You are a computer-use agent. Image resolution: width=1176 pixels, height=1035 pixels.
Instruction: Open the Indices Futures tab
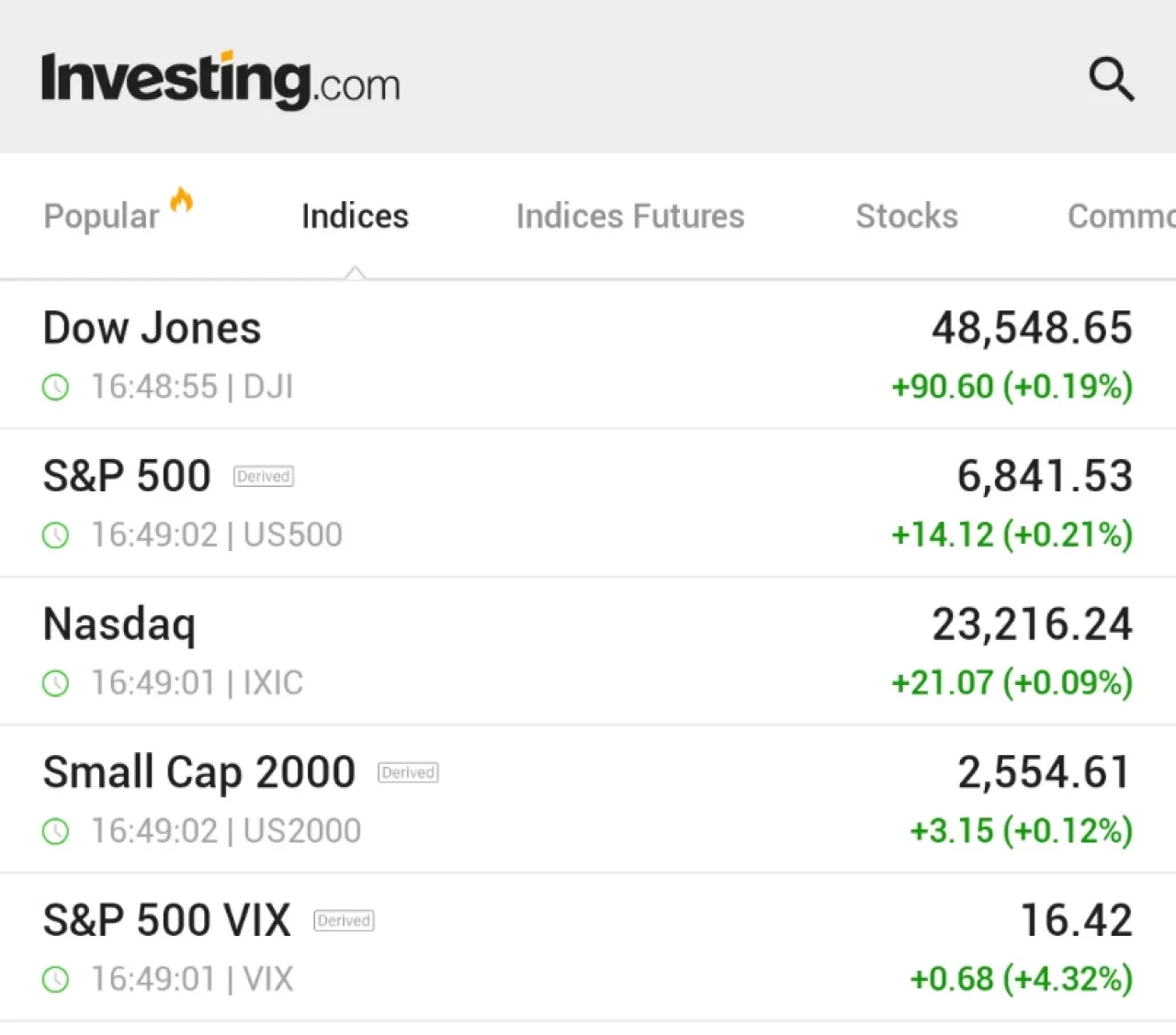[x=630, y=217]
